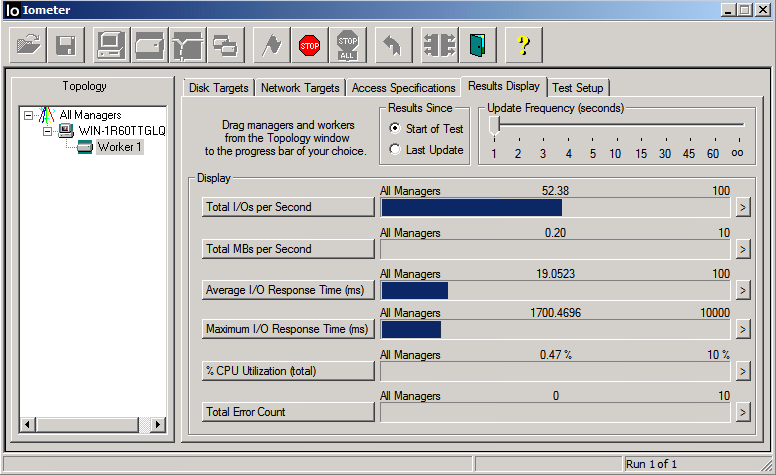Click the All Managers tree icon
Image resolution: width=776 pixels, height=475 pixels.
tap(47, 115)
